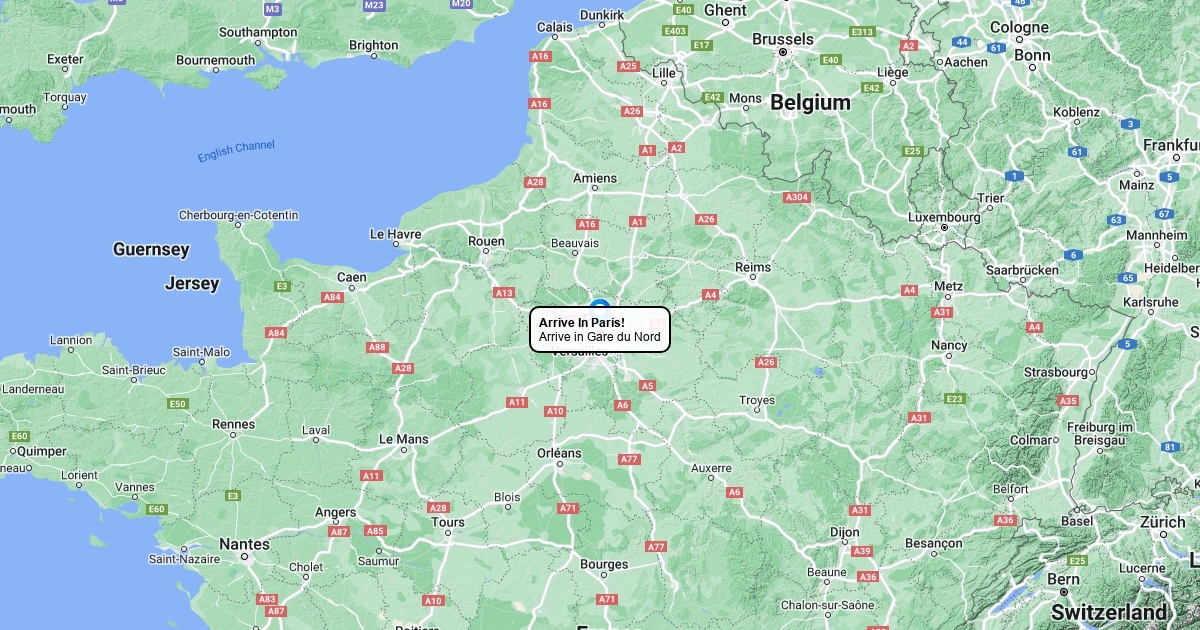
Task: Click the A304 highway shield
Action: tap(797, 197)
